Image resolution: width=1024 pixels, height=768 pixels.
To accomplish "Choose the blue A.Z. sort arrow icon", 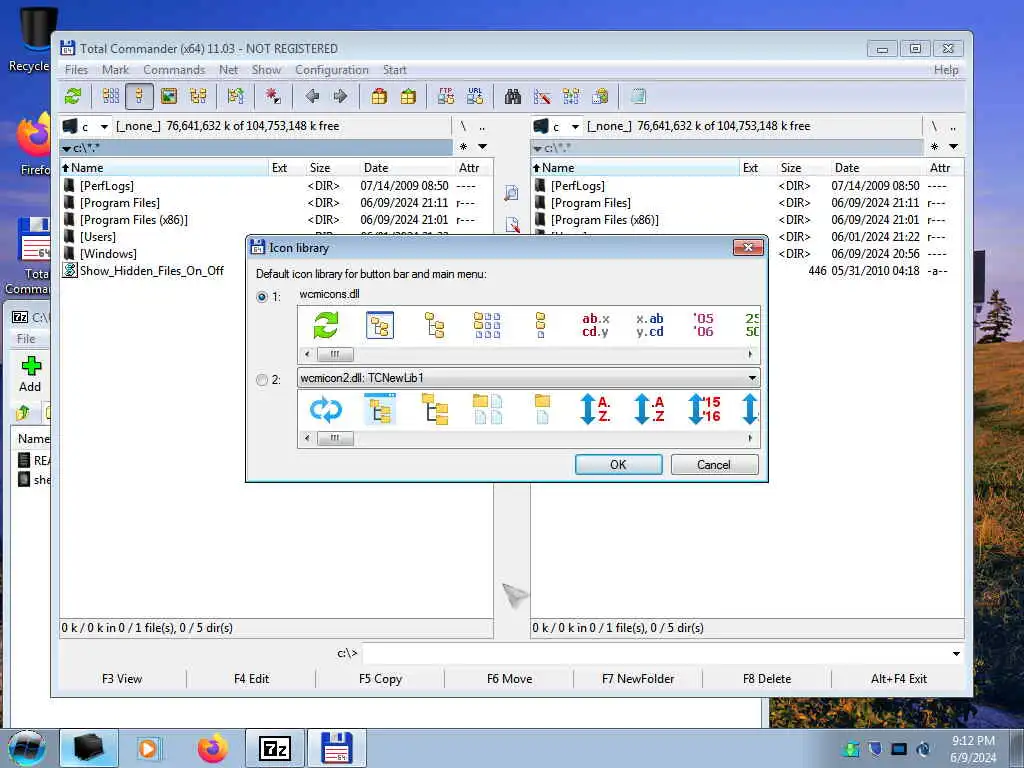I will tap(595, 409).
